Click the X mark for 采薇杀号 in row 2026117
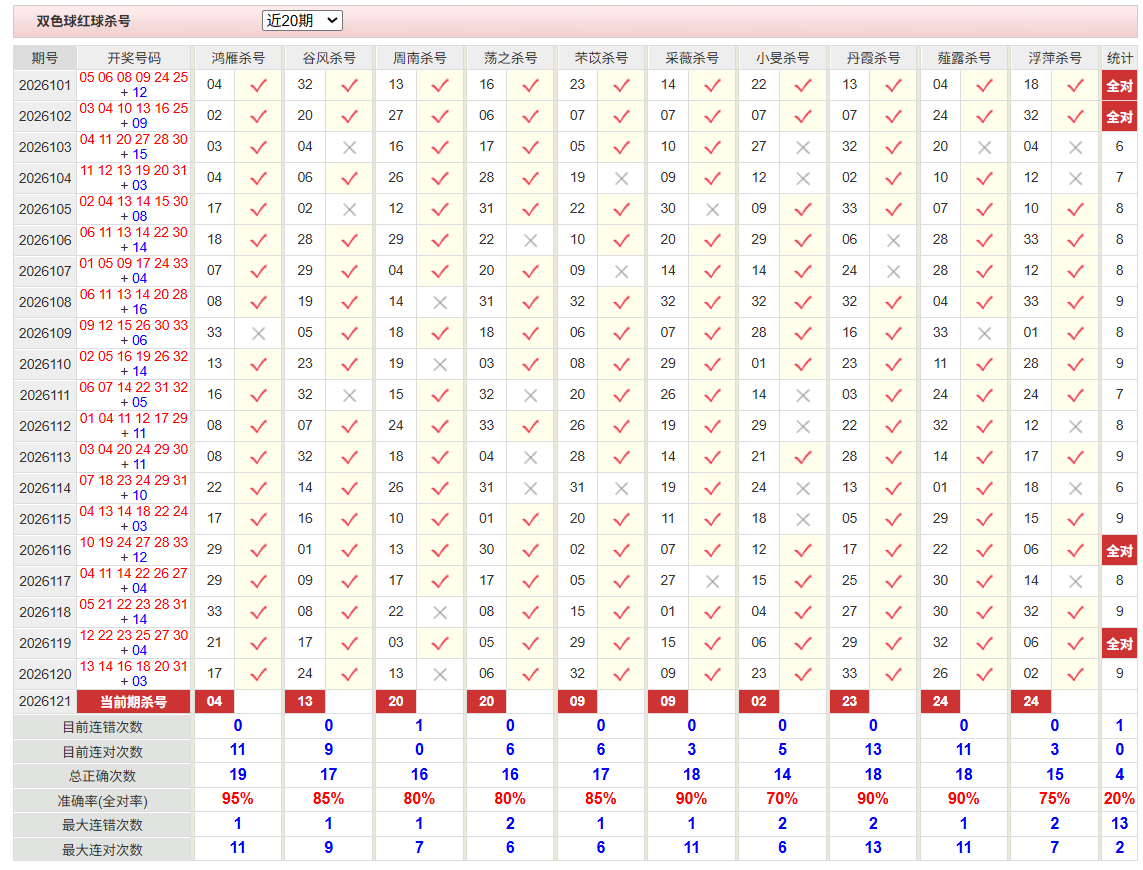The image size is (1143, 870). coord(712,582)
